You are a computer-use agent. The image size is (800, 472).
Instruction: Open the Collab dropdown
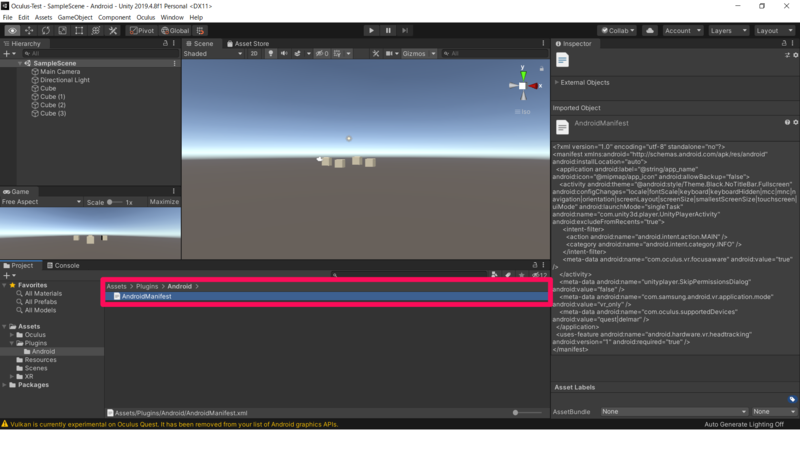(x=618, y=31)
